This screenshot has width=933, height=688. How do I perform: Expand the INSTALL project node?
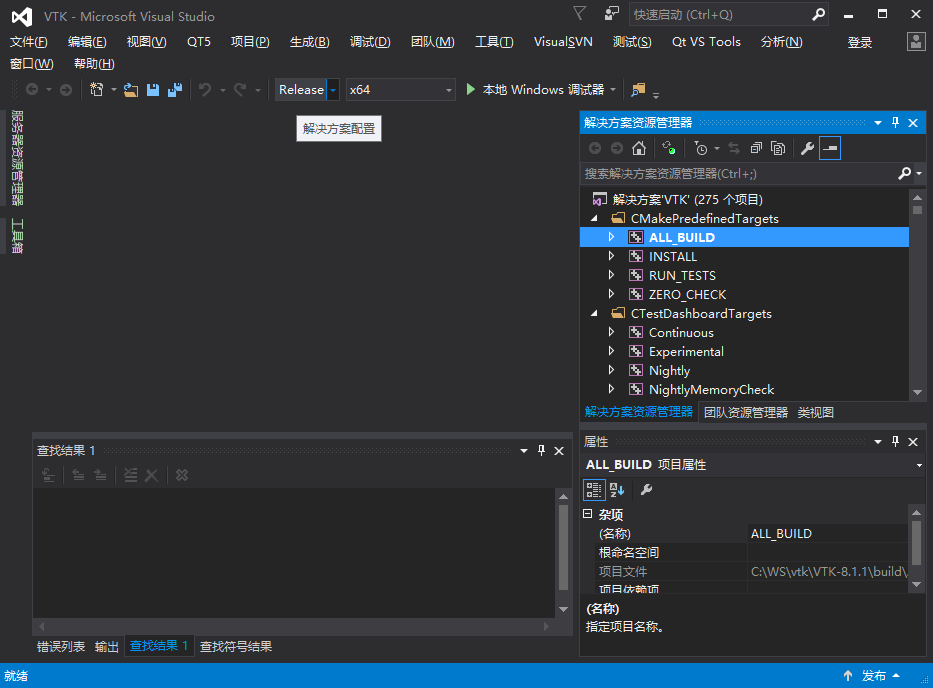coord(611,257)
